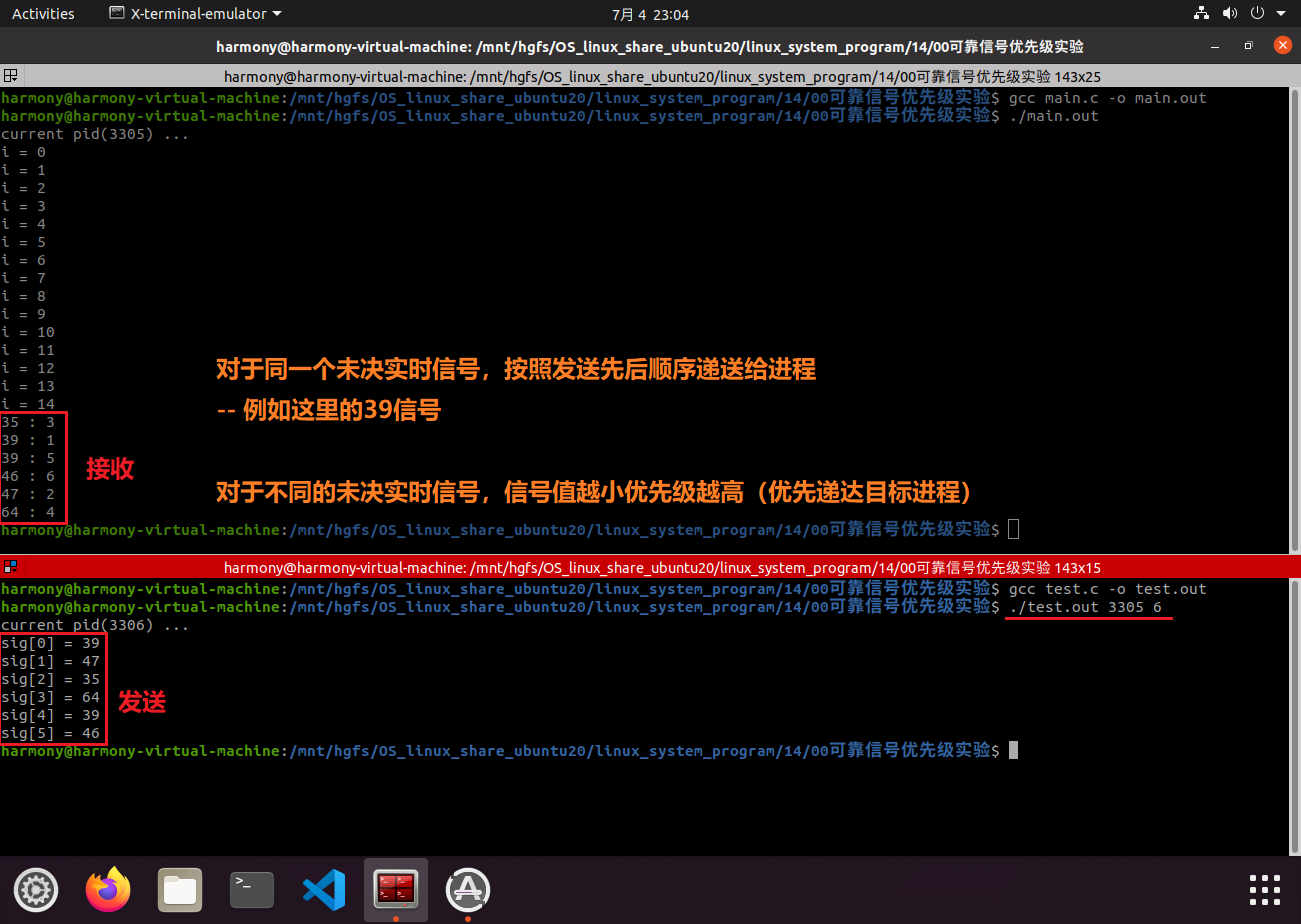Click the upper terminal scrollbar

[1296, 318]
